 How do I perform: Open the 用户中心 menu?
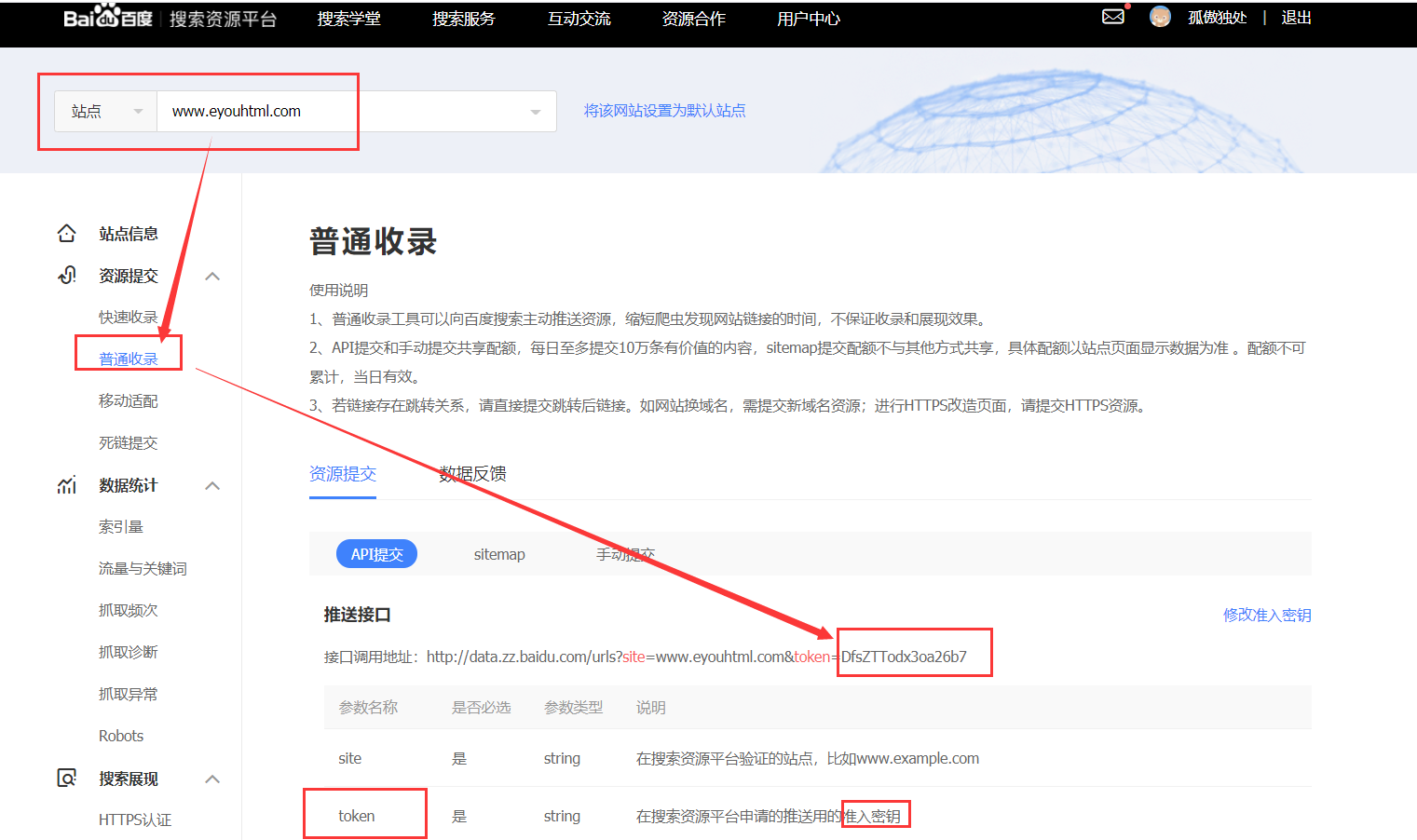tap(809, 19)
